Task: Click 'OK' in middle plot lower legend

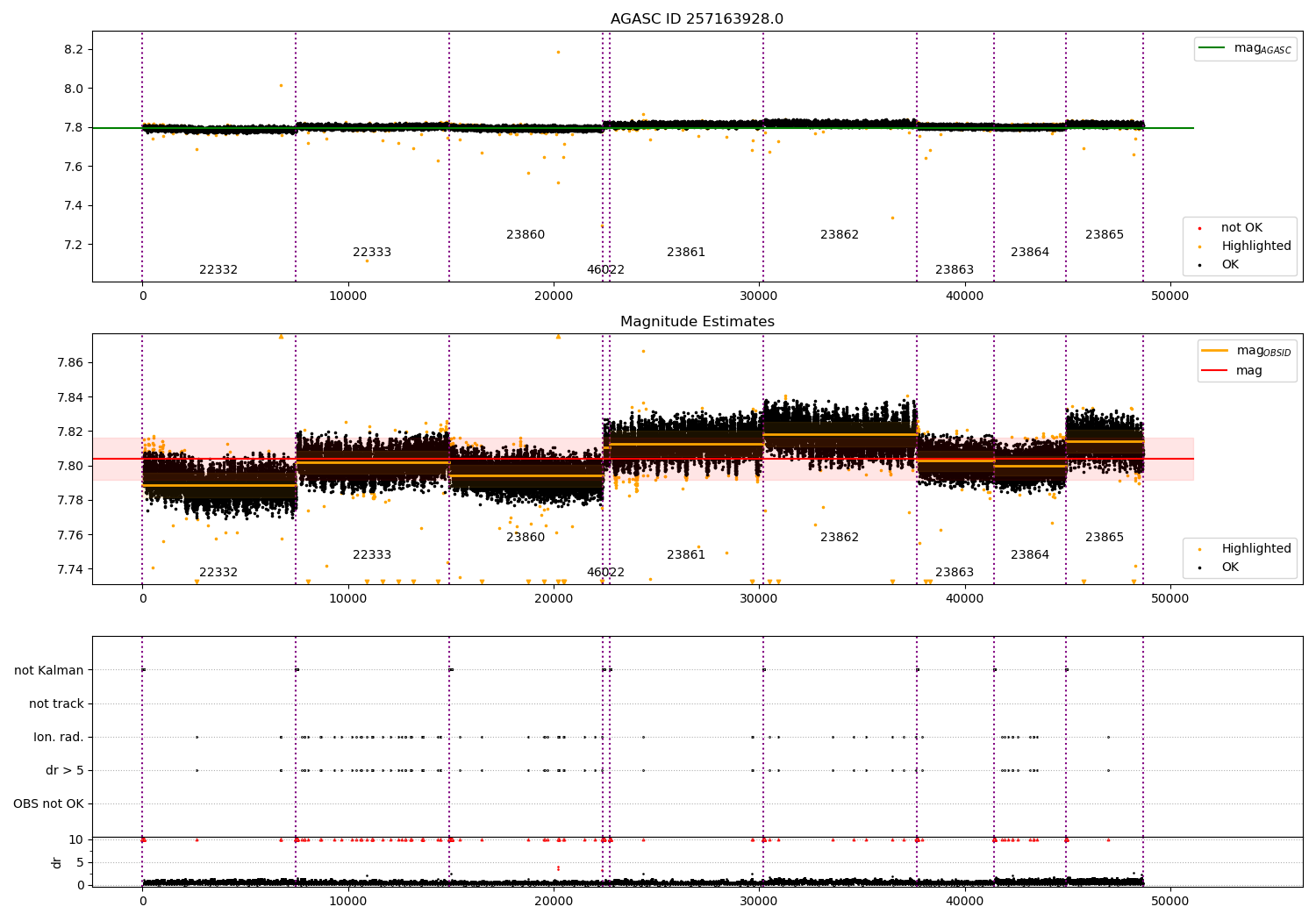Action: (x=1230, y=568)
